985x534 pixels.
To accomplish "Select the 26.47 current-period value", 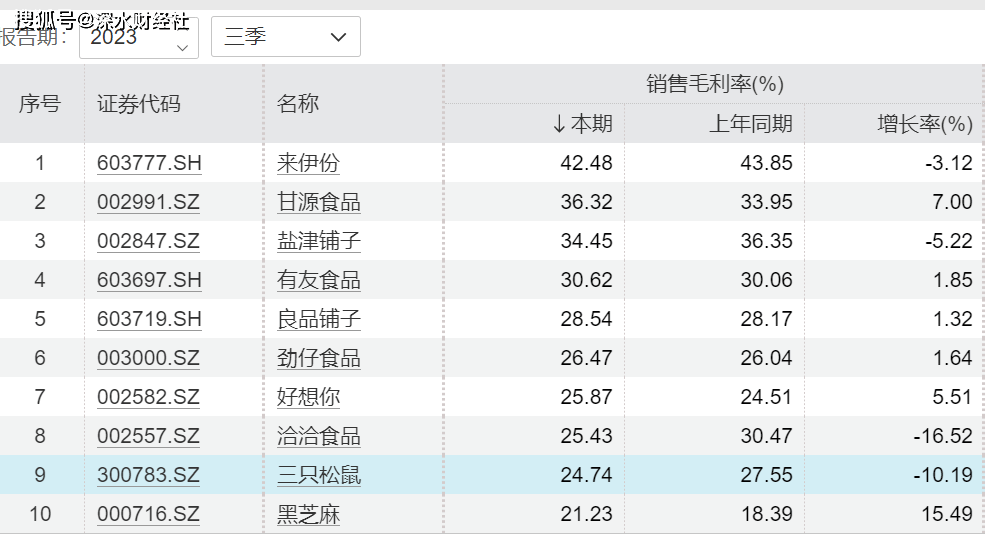I will pos(586,358).
